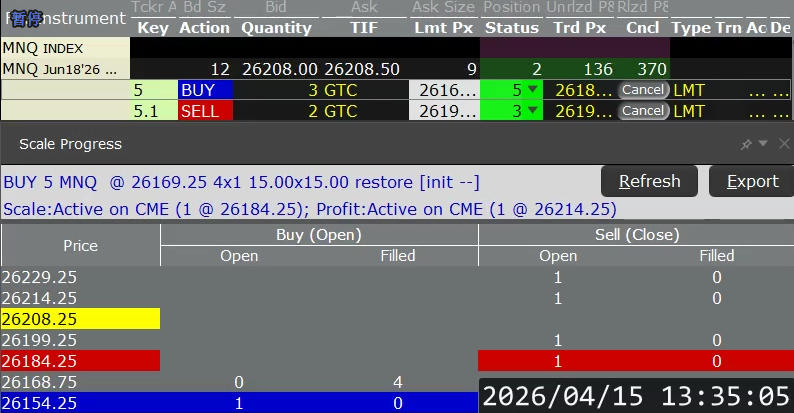The image size is (794, 413).
Task: Click LMT order type on SELL row
Action: (x=689, y=111)
